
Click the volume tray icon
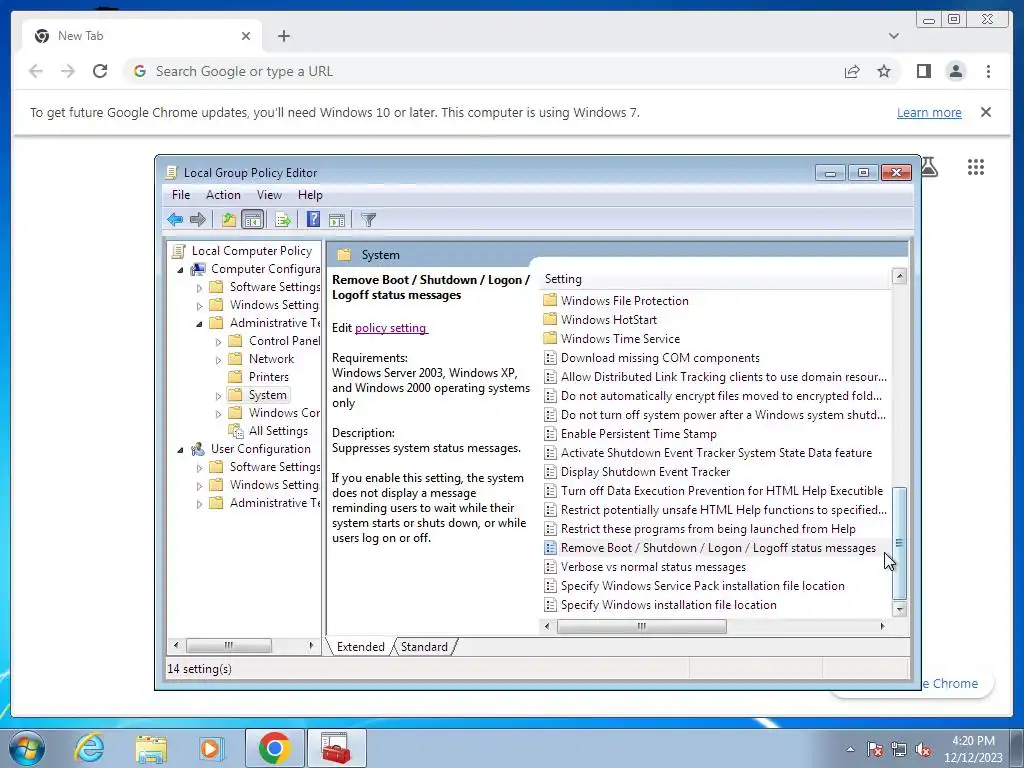[x=923, y=750]
